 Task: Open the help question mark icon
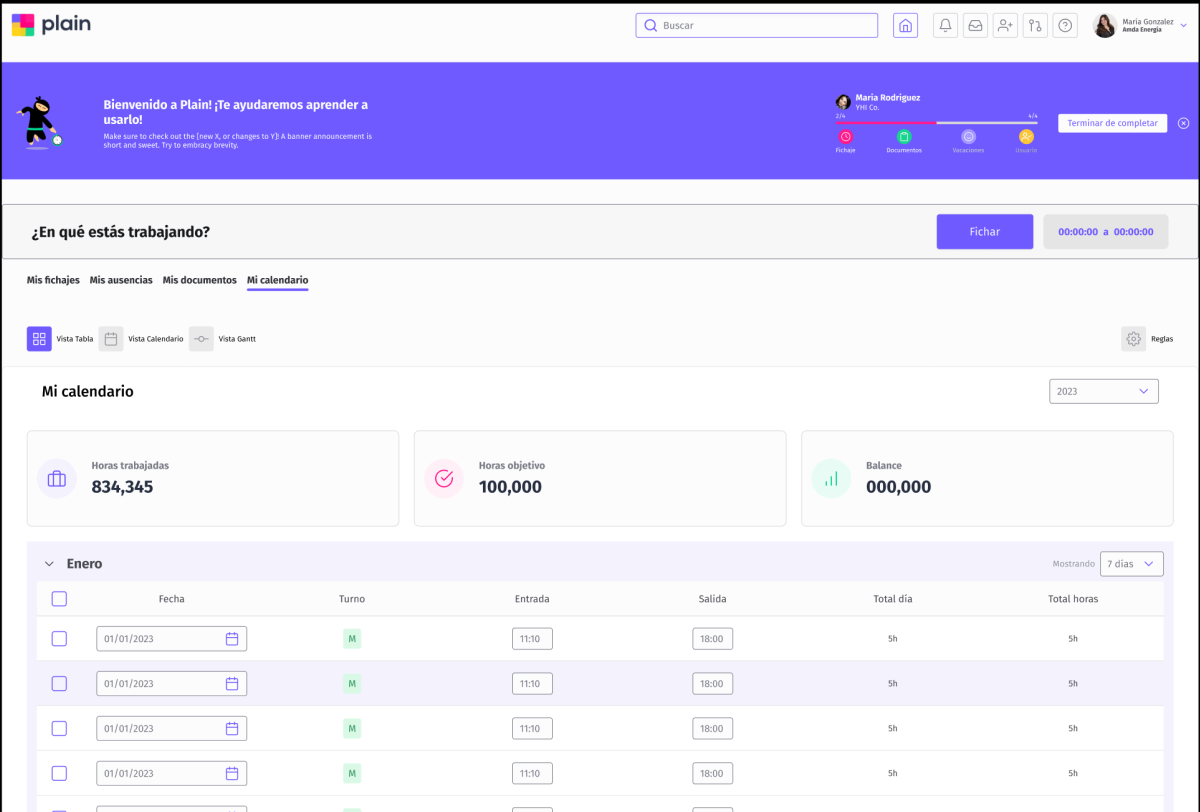pyautogui.click(x=1065, y=26)
